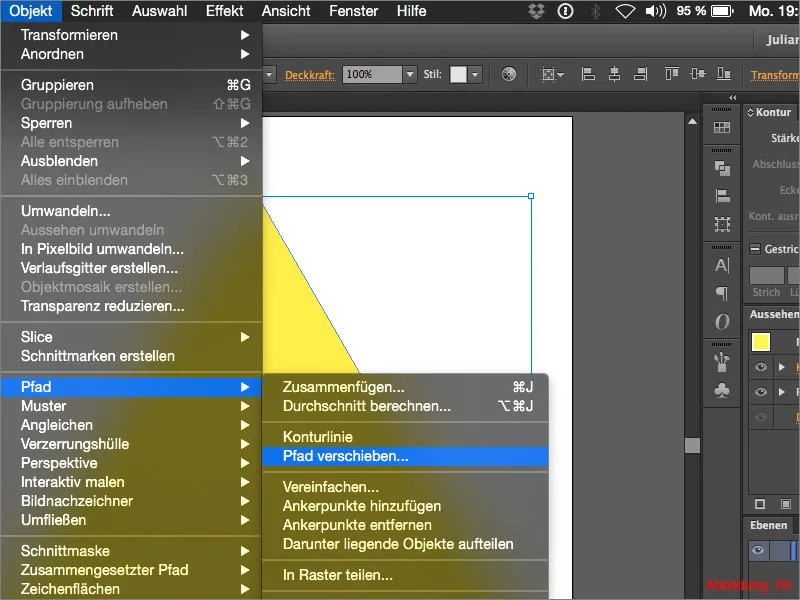This screenshot has width=800, height=600.
Task: Open the Align panel icon in dock
Action: click(x=721, y=196)
